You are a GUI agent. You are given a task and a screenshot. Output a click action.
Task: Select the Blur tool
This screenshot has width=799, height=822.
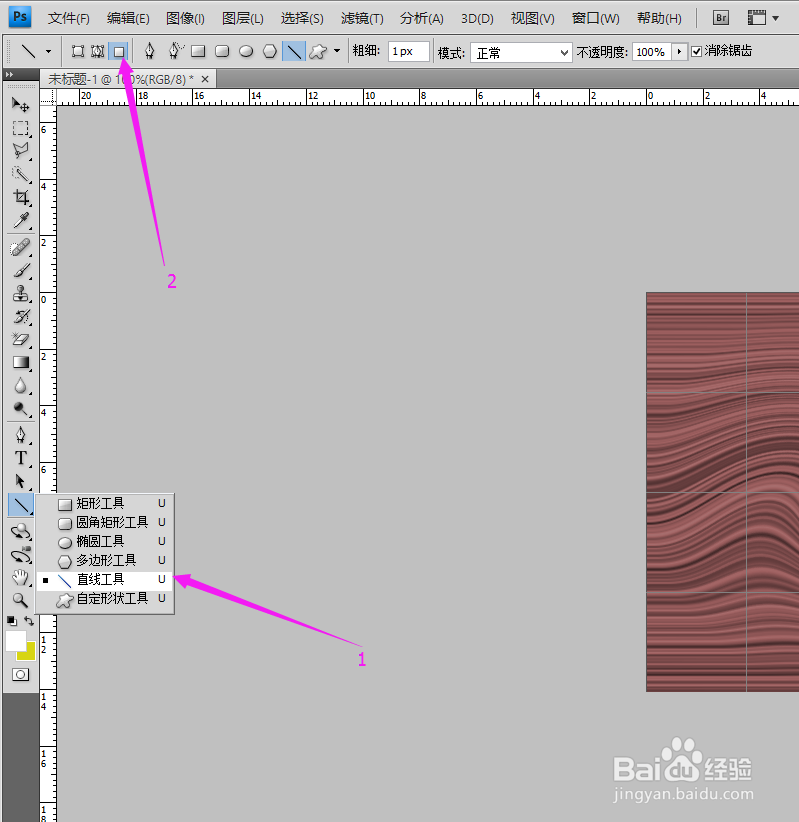pos(20,386)
